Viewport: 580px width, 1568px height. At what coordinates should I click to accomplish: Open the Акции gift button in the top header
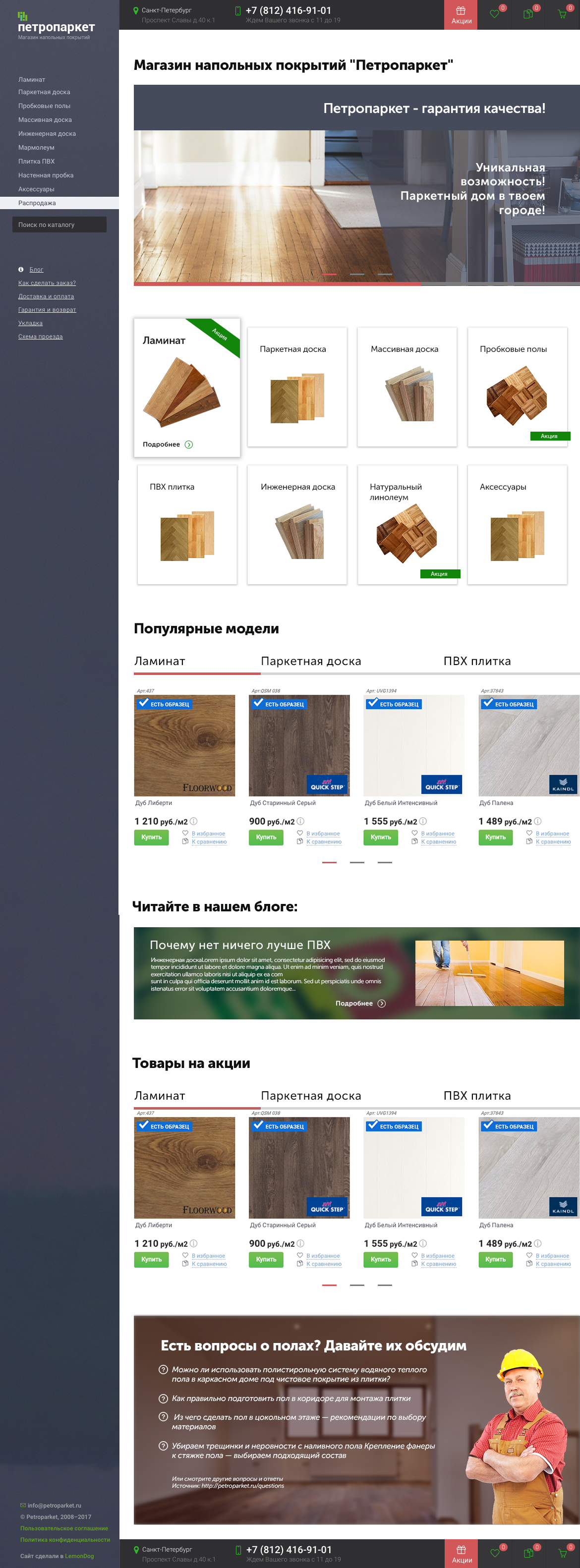click(x=462, y=14)
